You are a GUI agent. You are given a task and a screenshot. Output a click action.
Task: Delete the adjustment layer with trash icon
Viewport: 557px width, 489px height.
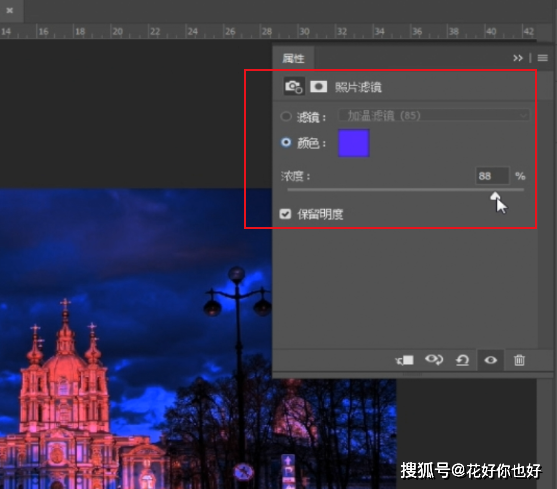pos(519,360)
